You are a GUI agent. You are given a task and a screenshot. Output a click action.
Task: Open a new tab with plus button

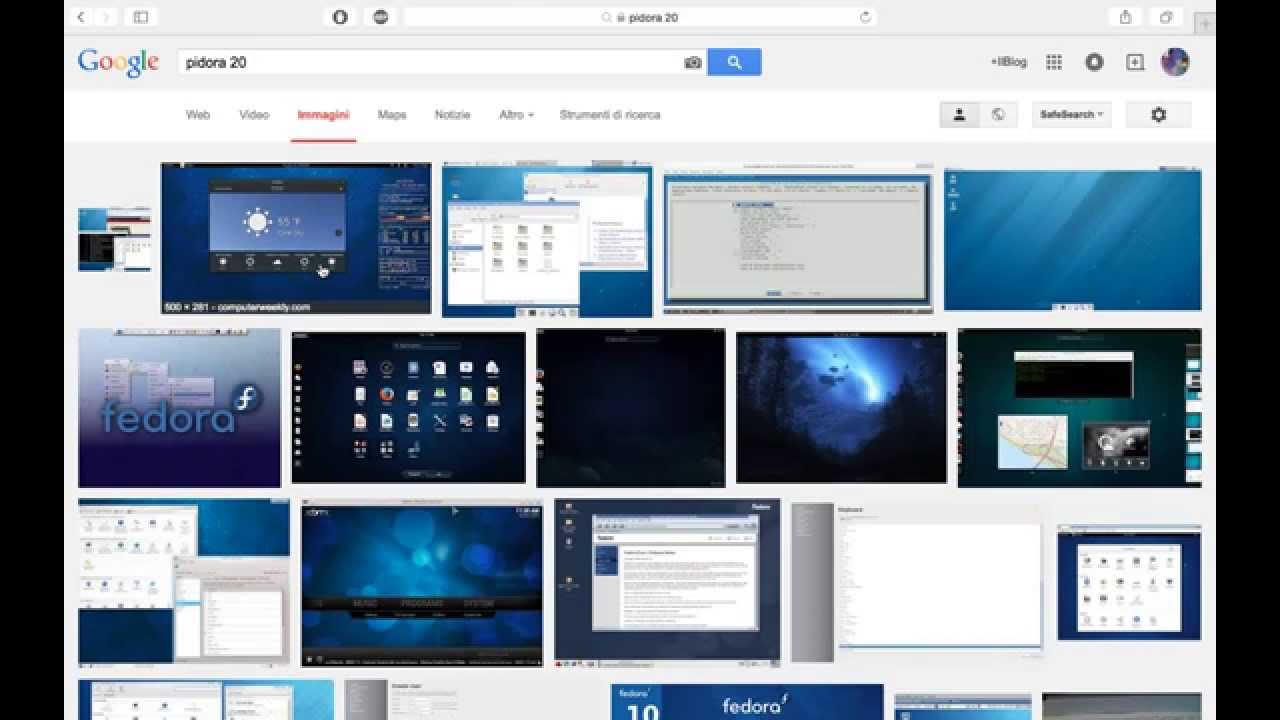click(1206, 22)
